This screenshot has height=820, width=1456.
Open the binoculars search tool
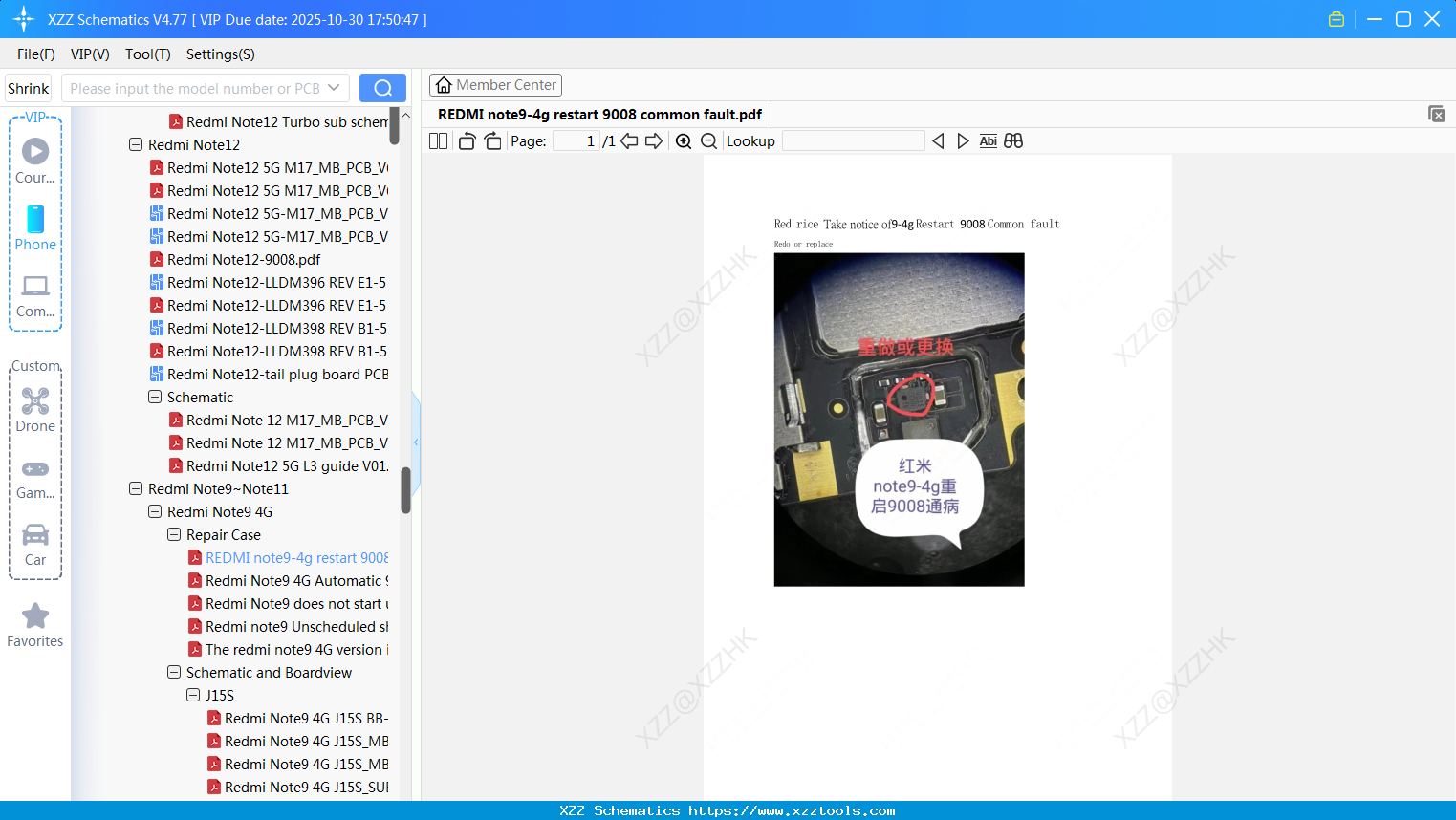pyautogui.click(x=1012, y=140)
